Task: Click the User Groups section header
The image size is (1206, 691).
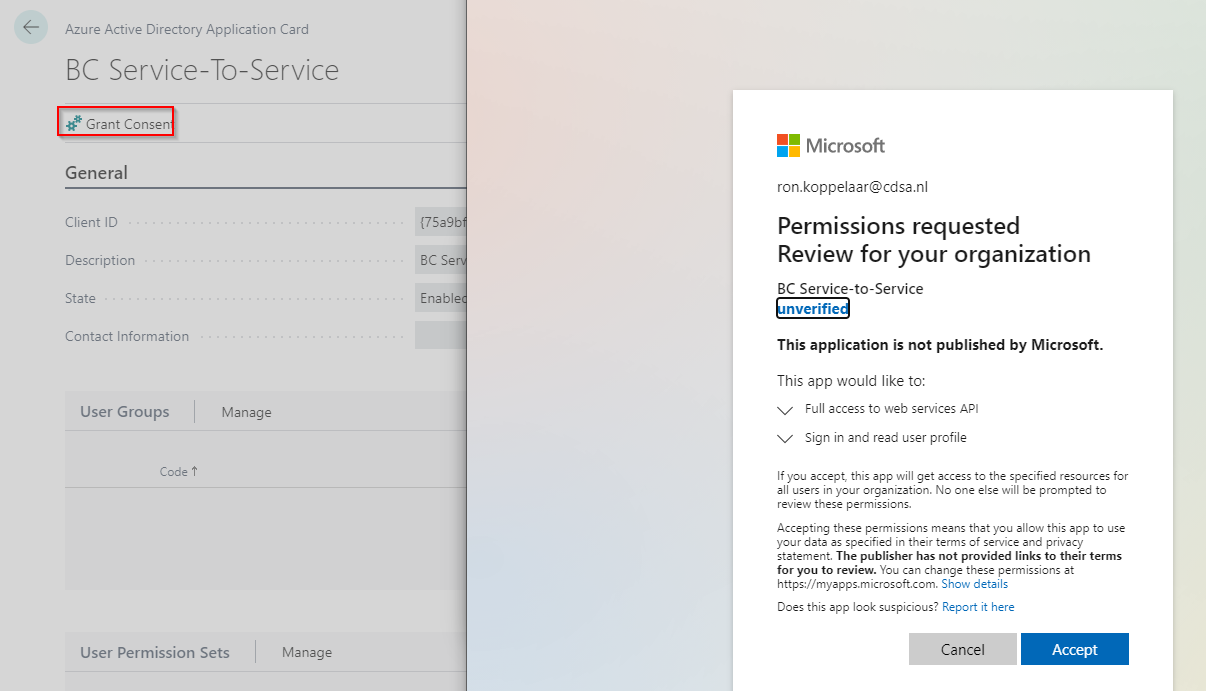Action: [124, 412]
